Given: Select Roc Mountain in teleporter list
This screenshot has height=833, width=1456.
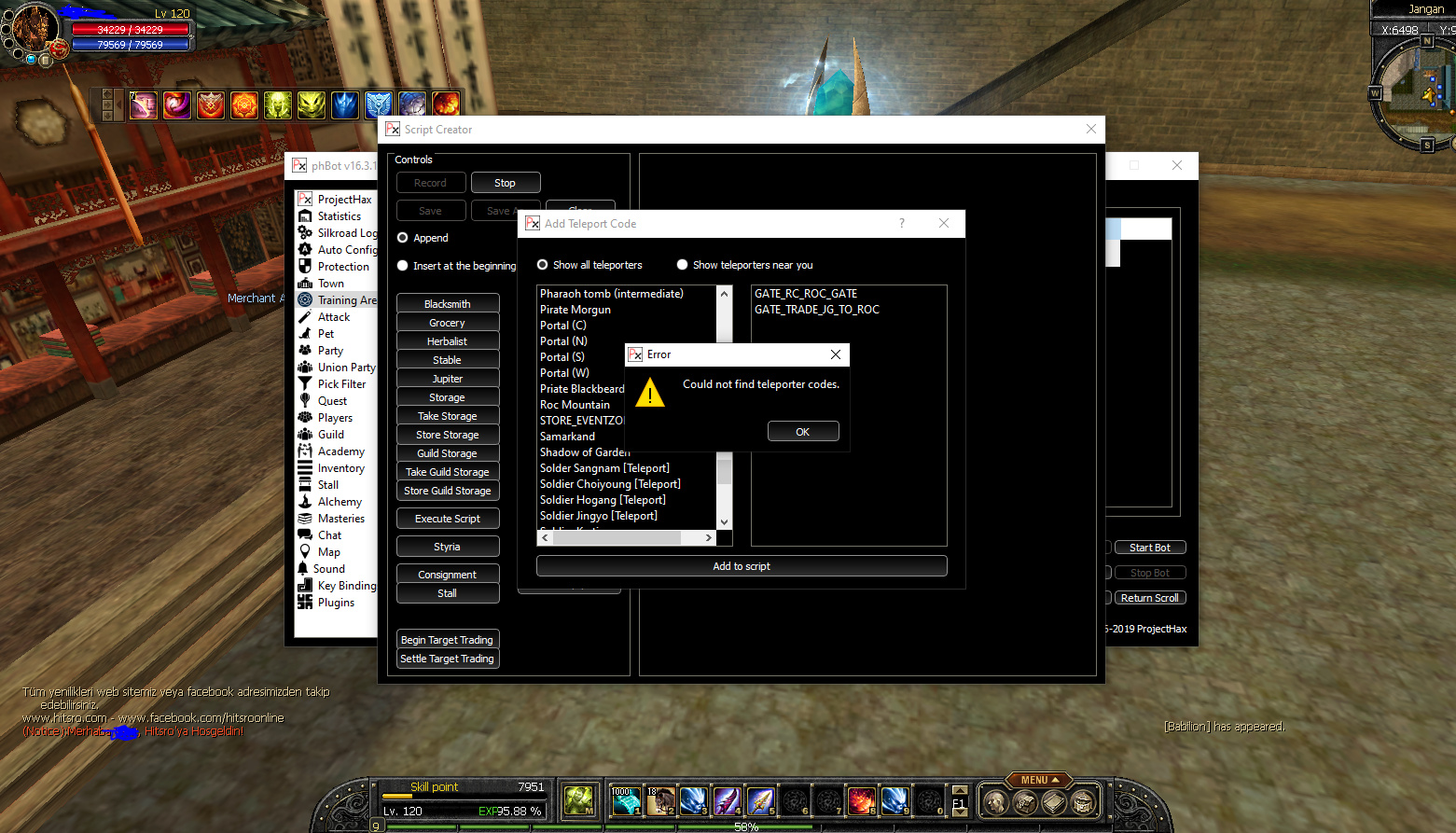Looking at the screenshot, I should [575, 405].
